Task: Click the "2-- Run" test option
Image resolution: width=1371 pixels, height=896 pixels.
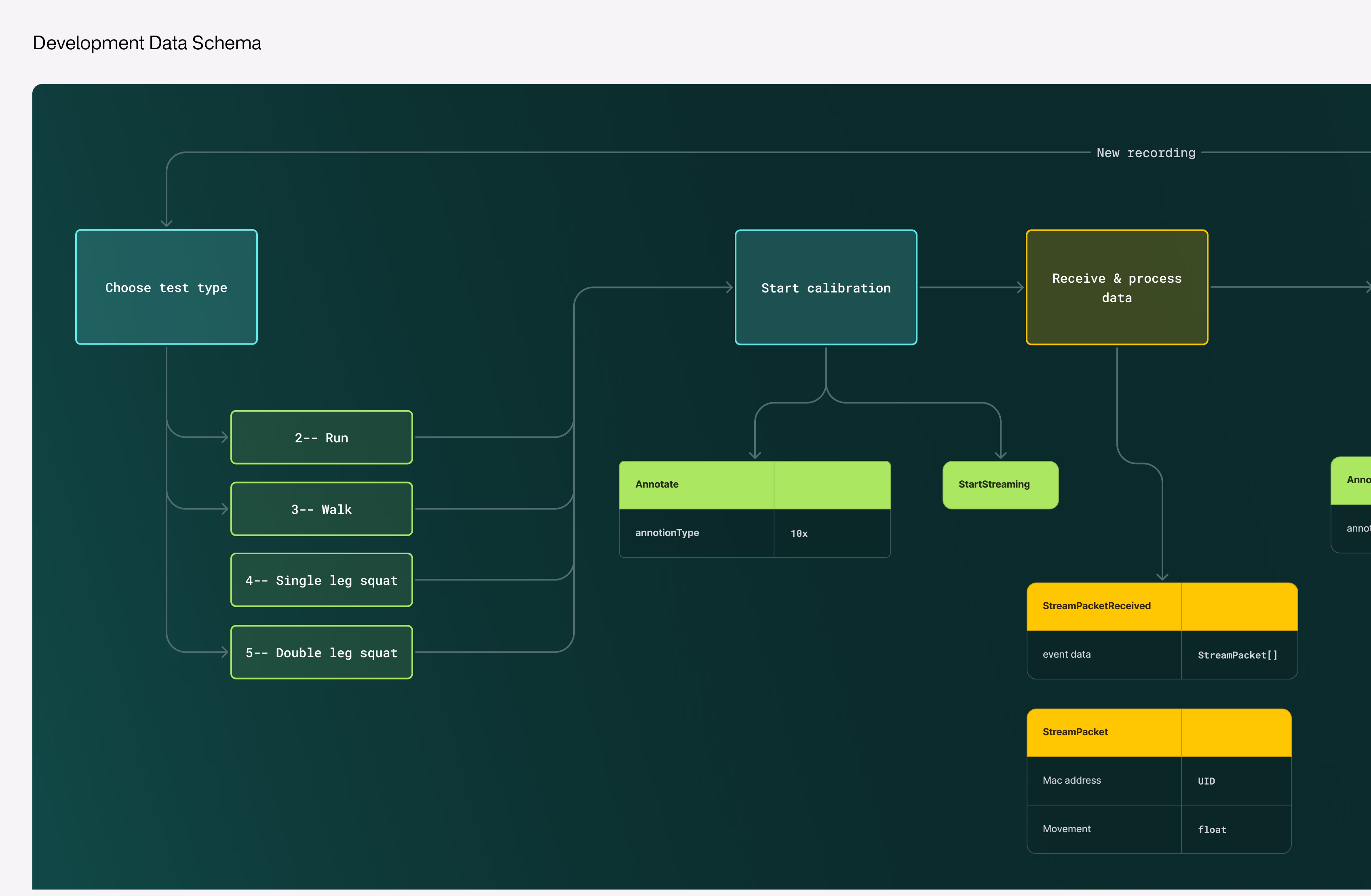Action: coord(321,437)
